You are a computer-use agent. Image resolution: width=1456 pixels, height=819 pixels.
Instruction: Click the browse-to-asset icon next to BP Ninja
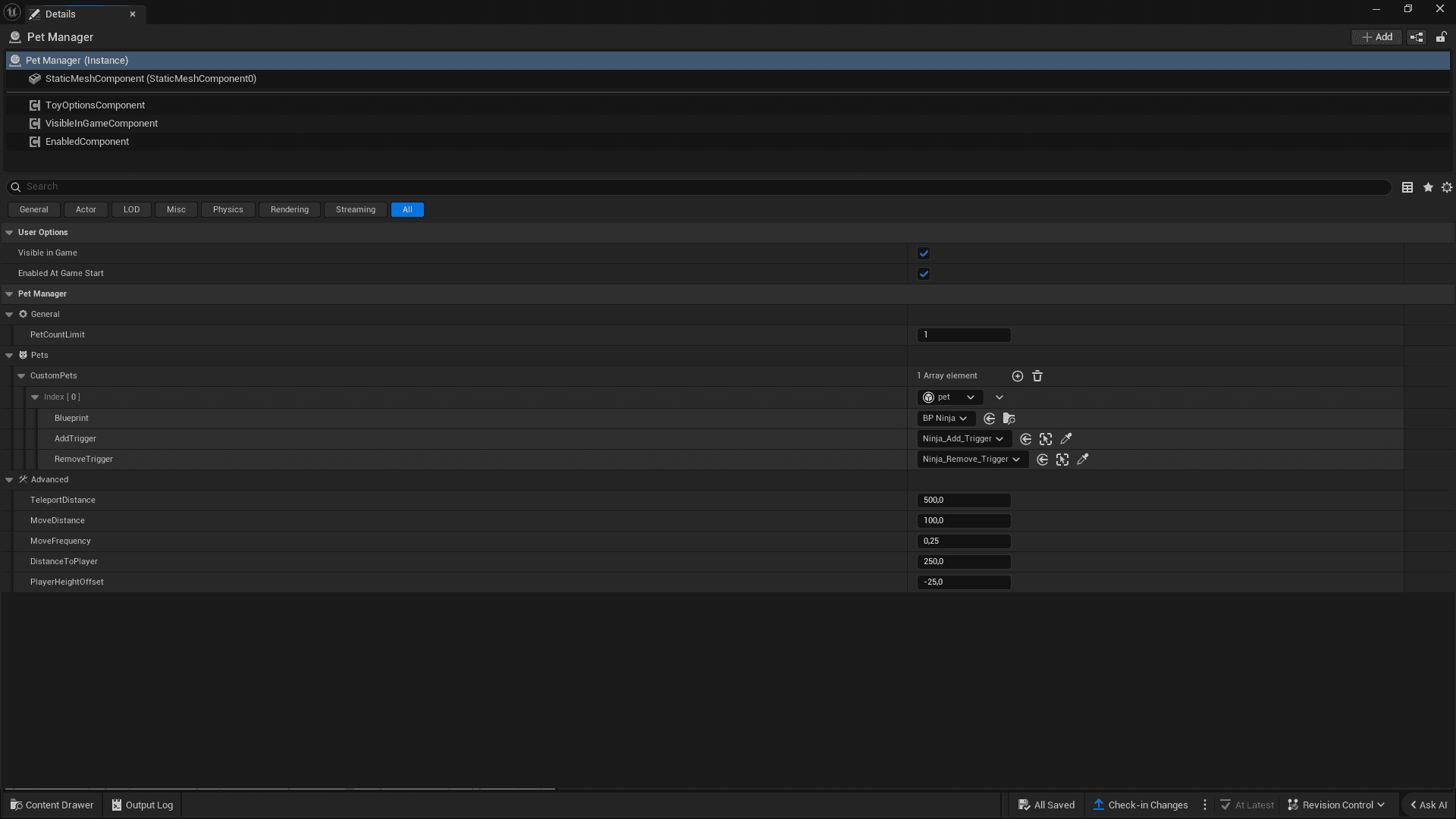tap(1009, 419)
